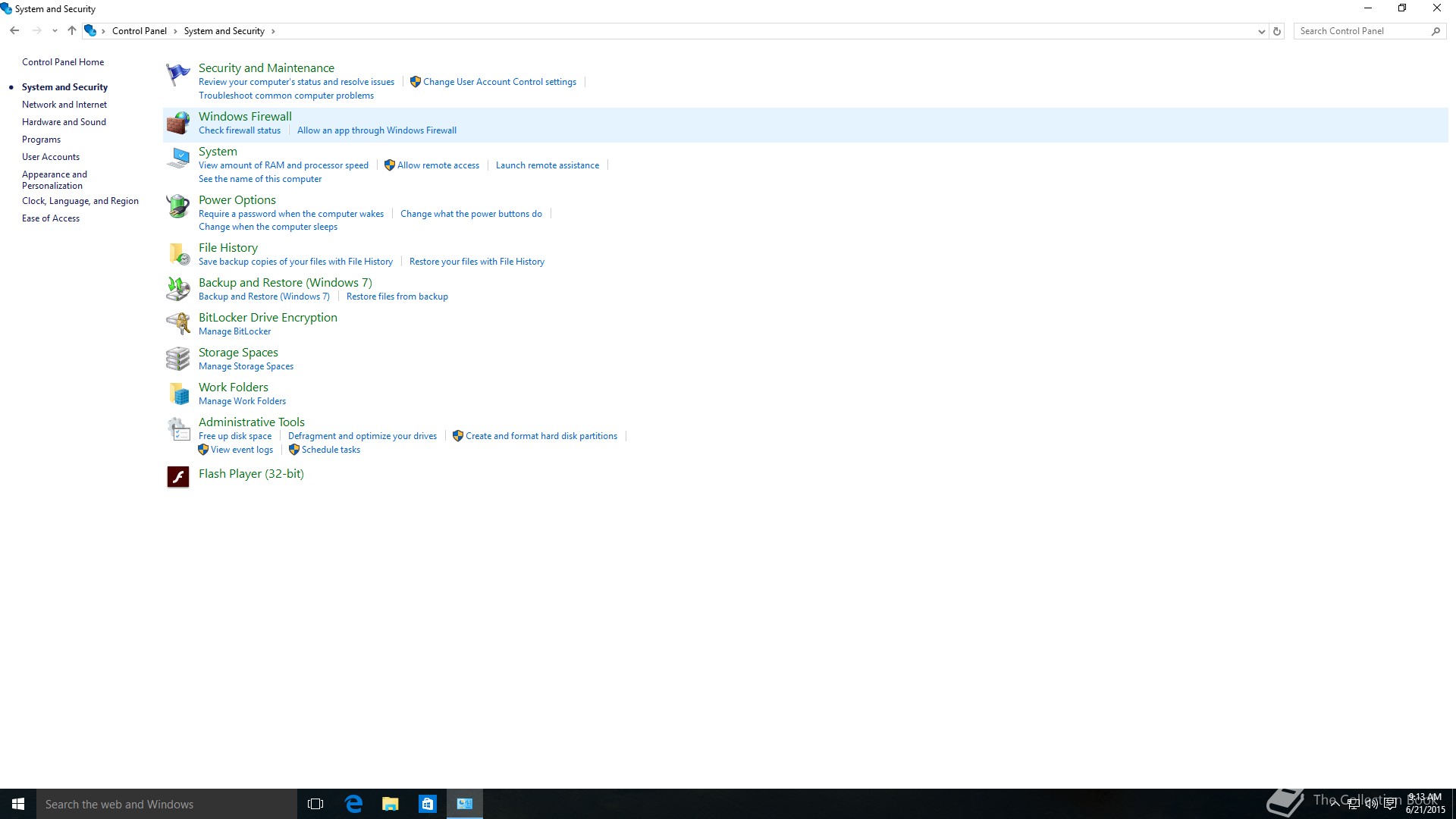Click Defragment and optimize your drives

click(362, 436)
